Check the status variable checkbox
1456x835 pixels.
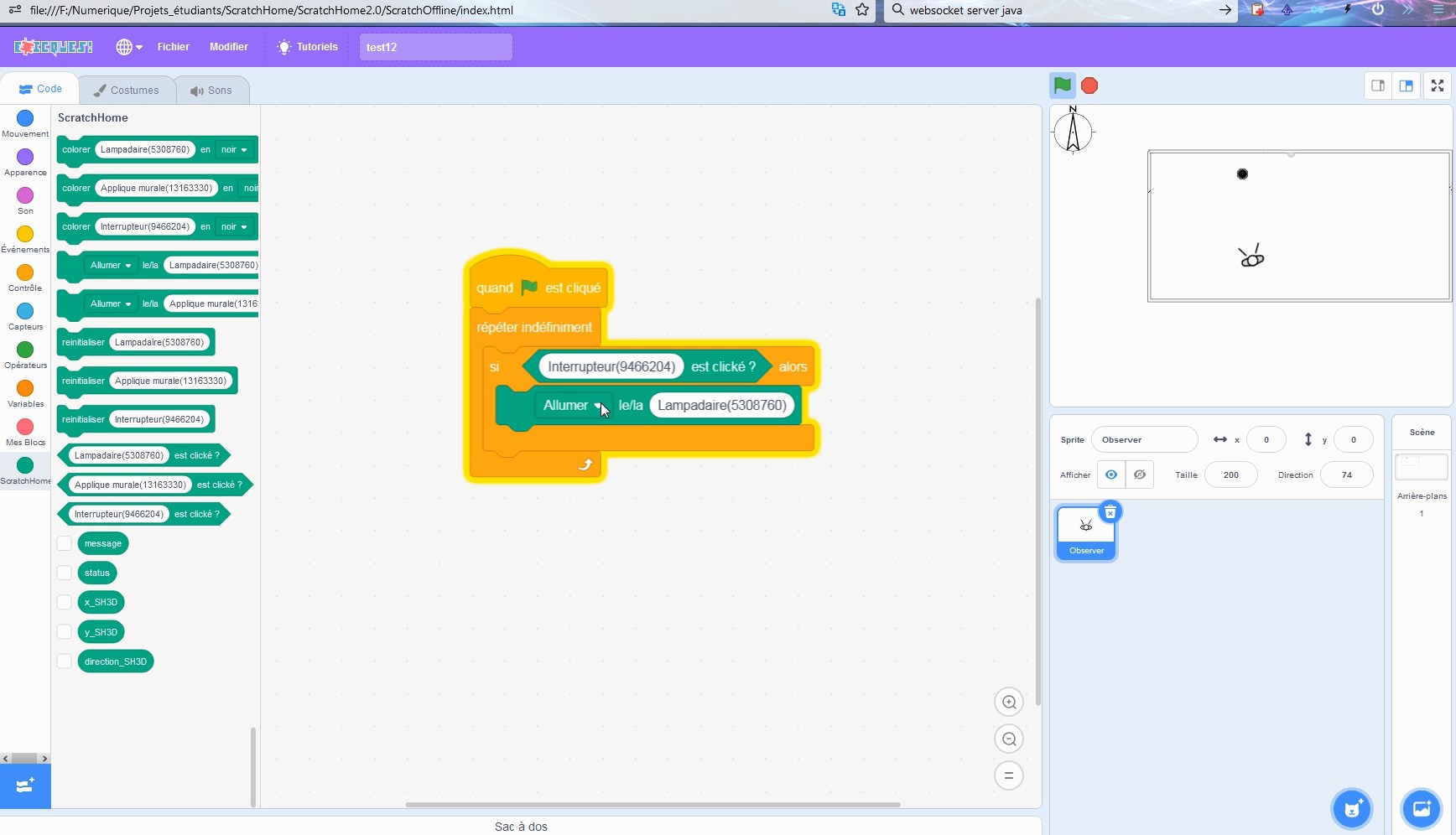point(65,573)
